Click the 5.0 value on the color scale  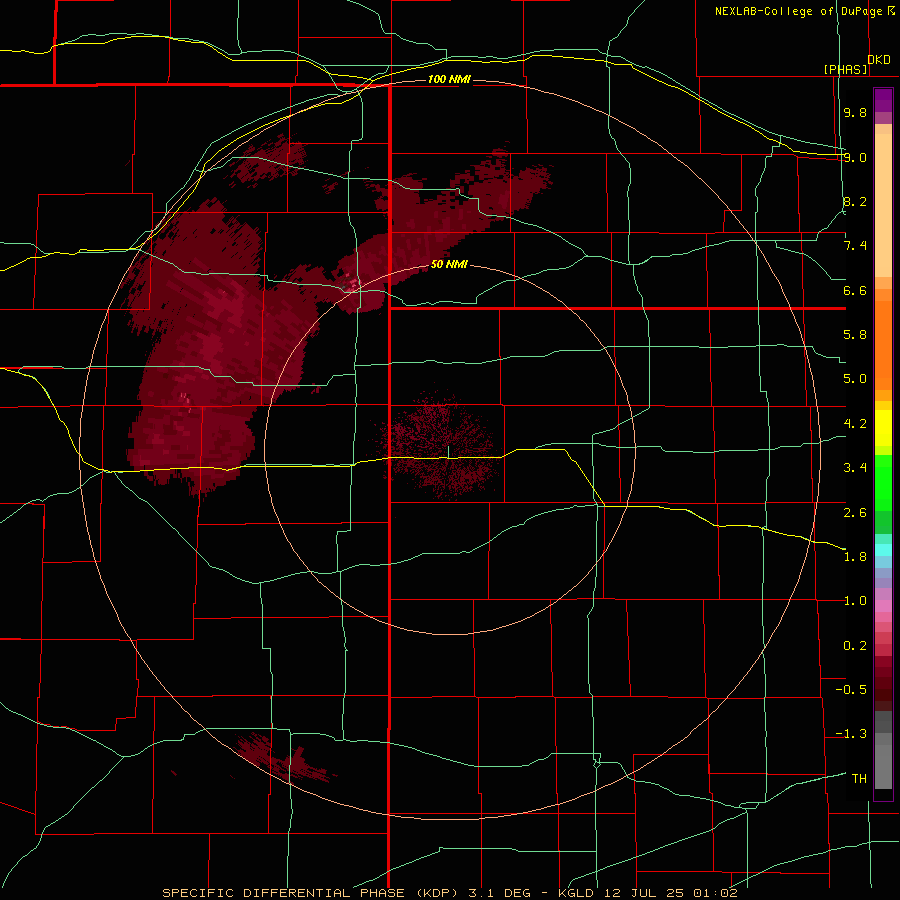click(855, 379)
